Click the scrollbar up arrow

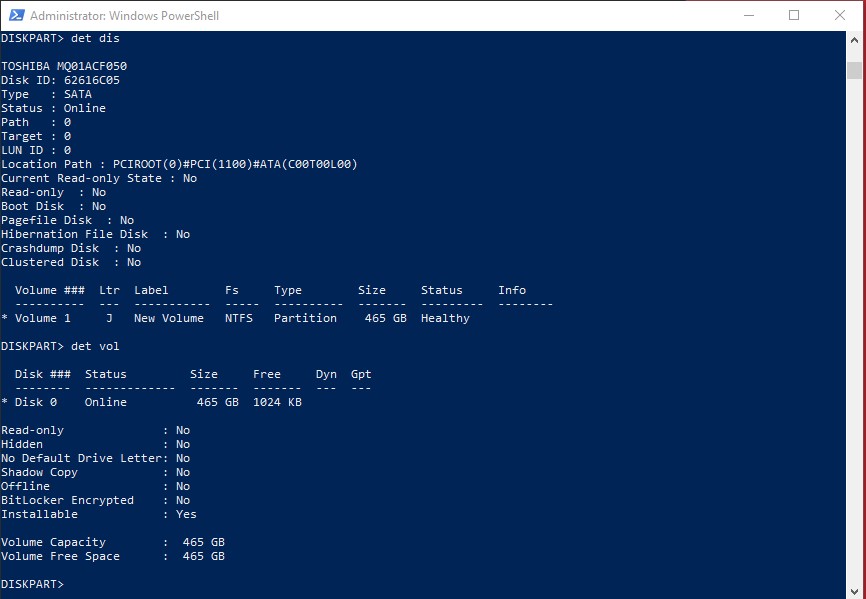[x=854, y=39]
